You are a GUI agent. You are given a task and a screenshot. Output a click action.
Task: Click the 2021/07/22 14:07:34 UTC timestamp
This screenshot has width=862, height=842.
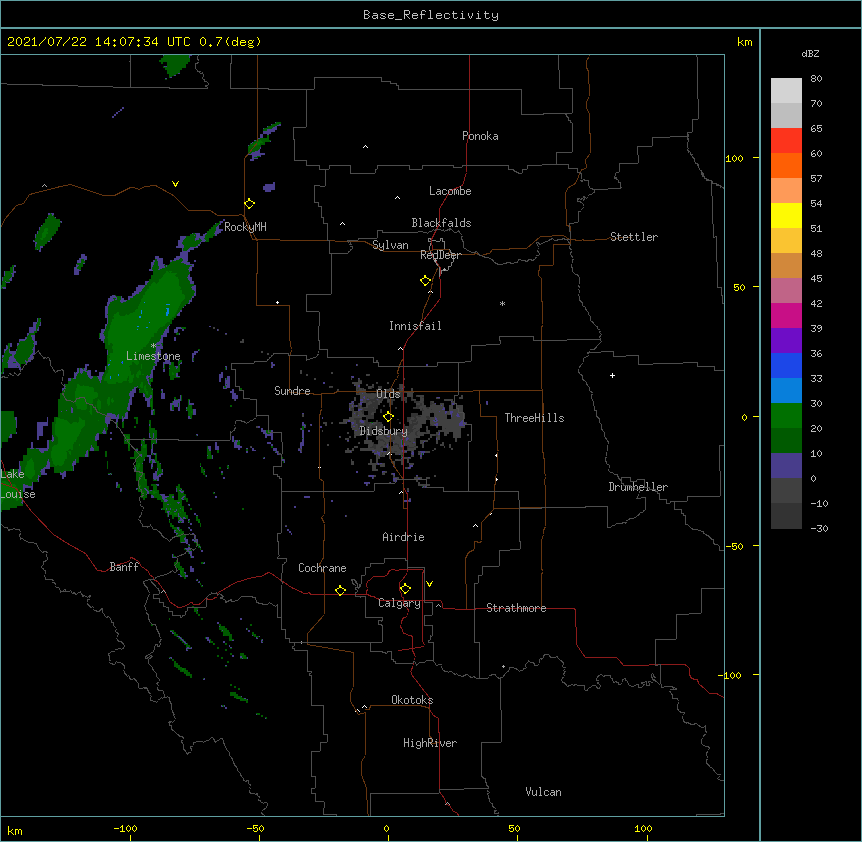tap(99, 42)
